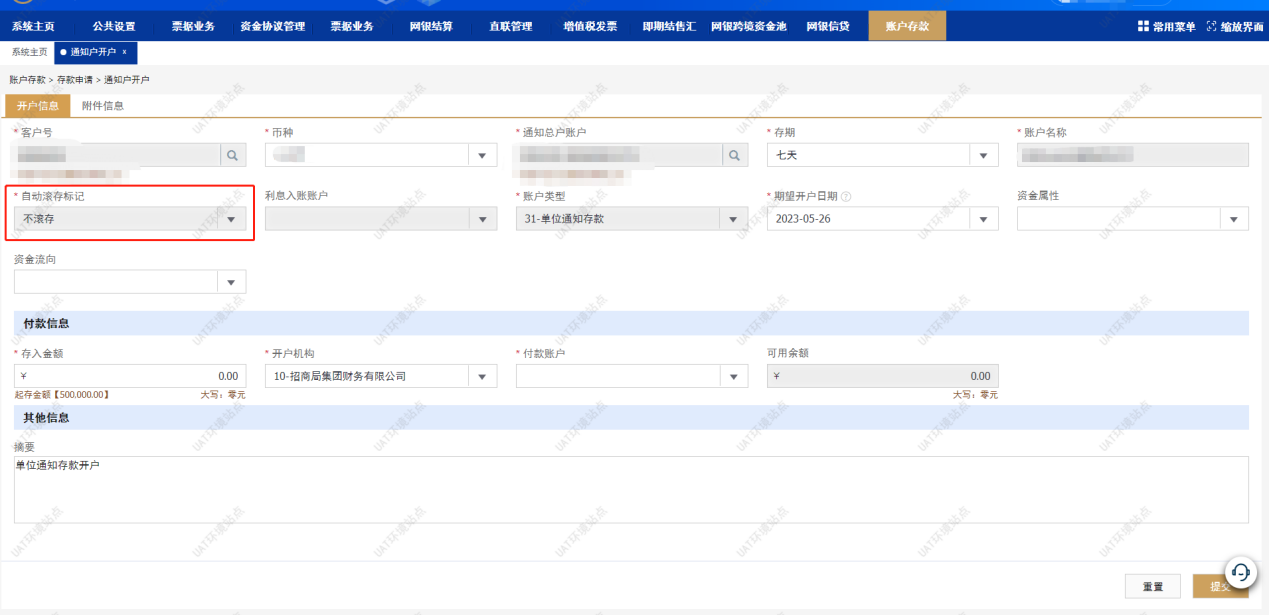The width and height of the screenshot is (1269, 615).
Task: Open the customer service headset widget
Action: 1240,572
